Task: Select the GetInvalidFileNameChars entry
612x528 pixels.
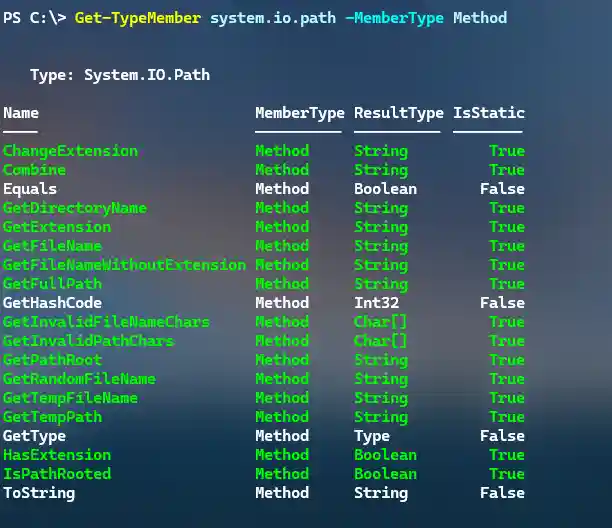Action: 107,322
